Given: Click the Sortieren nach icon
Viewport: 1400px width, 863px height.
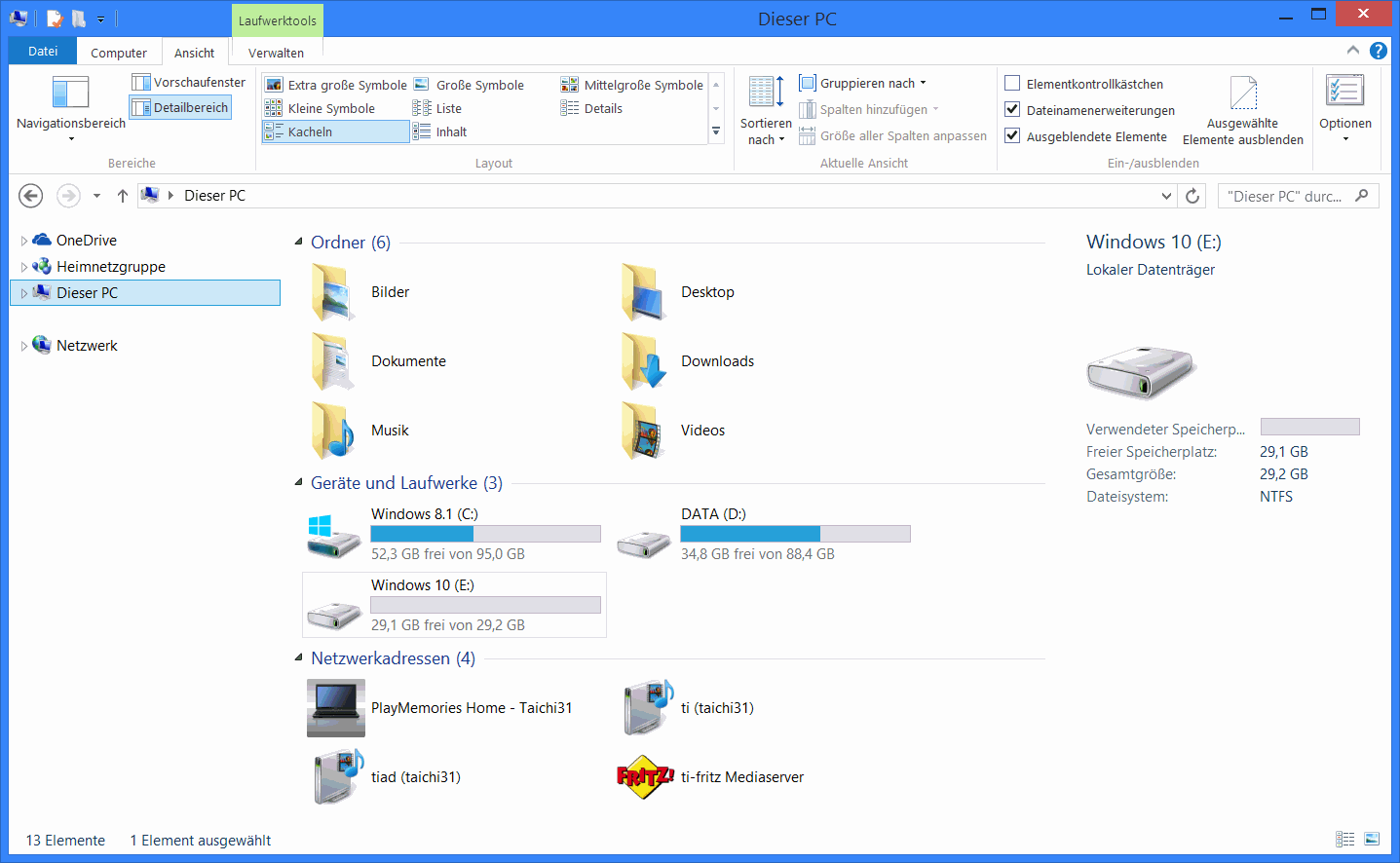Looking at the screenshot, I should point(766,92).
